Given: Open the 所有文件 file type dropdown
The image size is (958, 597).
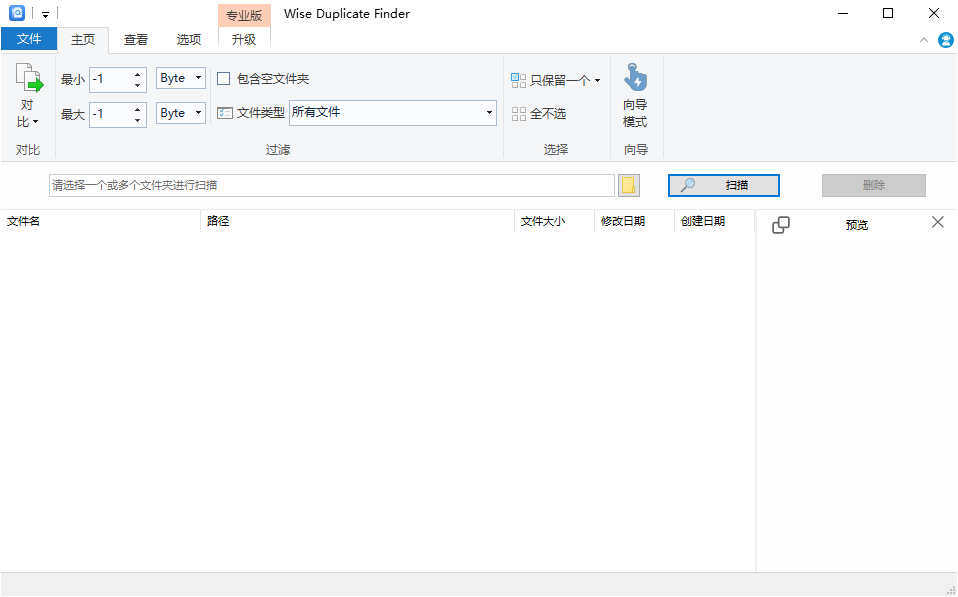Looking at the screenshot, I should point(488,113).
